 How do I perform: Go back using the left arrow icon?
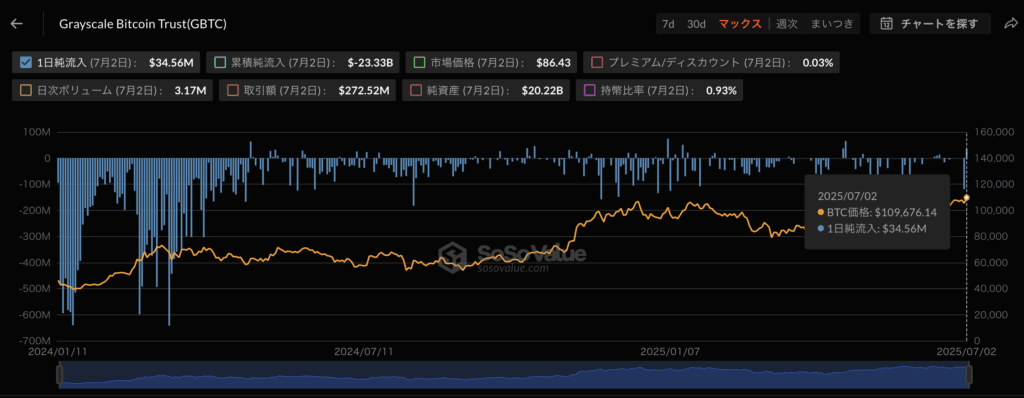pos(17,24)
